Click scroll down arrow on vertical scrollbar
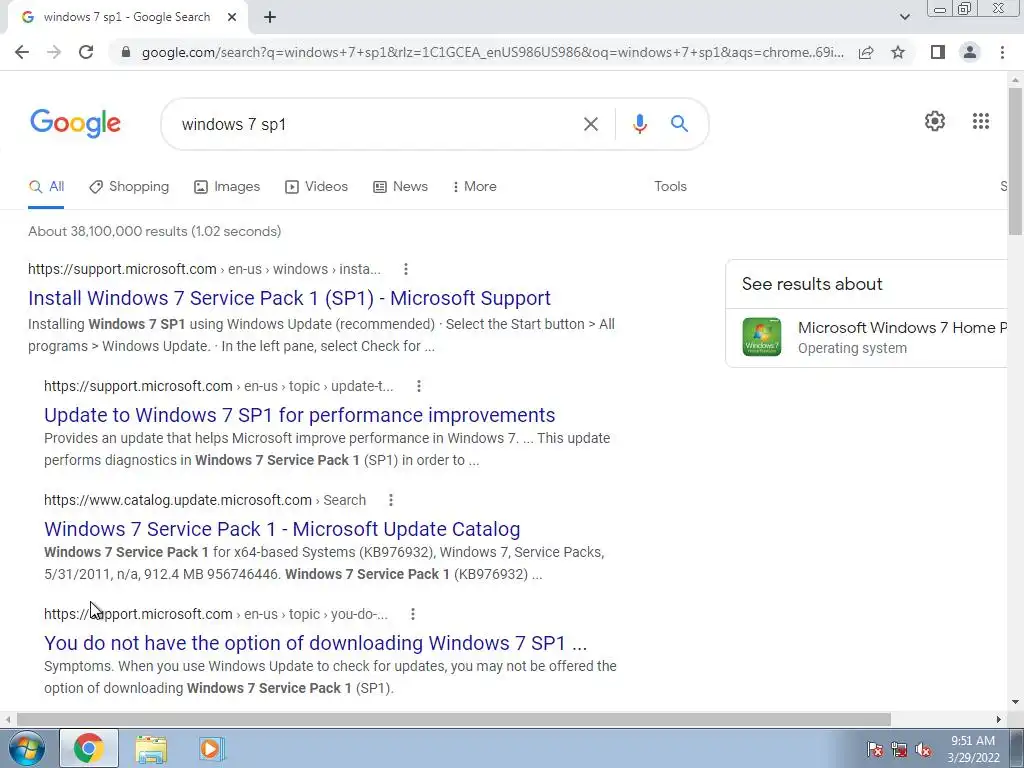Image resolution: width=1024 pixels, height=768 pixels. click(1015, 703)
